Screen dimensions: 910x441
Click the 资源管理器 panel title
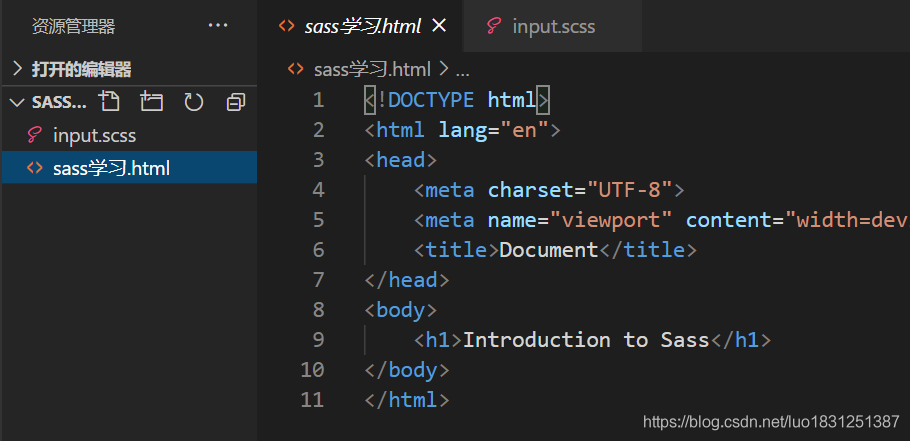point(74,26)
